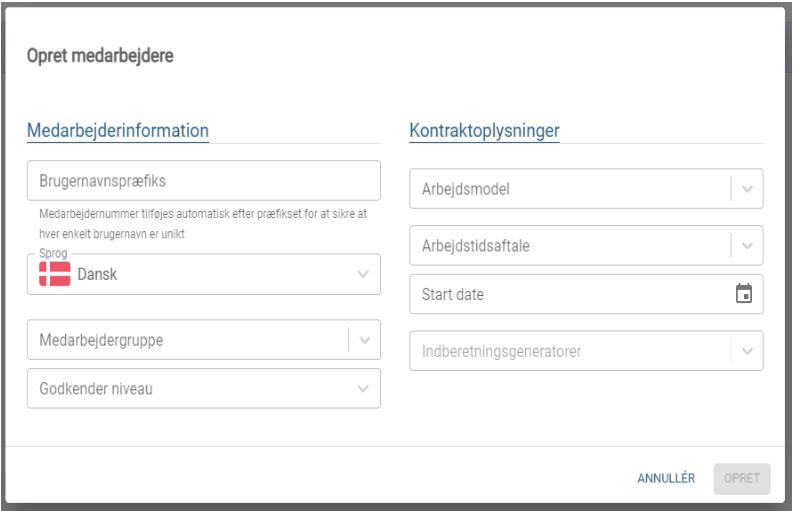Click the Danish flag icon in Sprog
This screenshot has width=794, height=511.
55,274
